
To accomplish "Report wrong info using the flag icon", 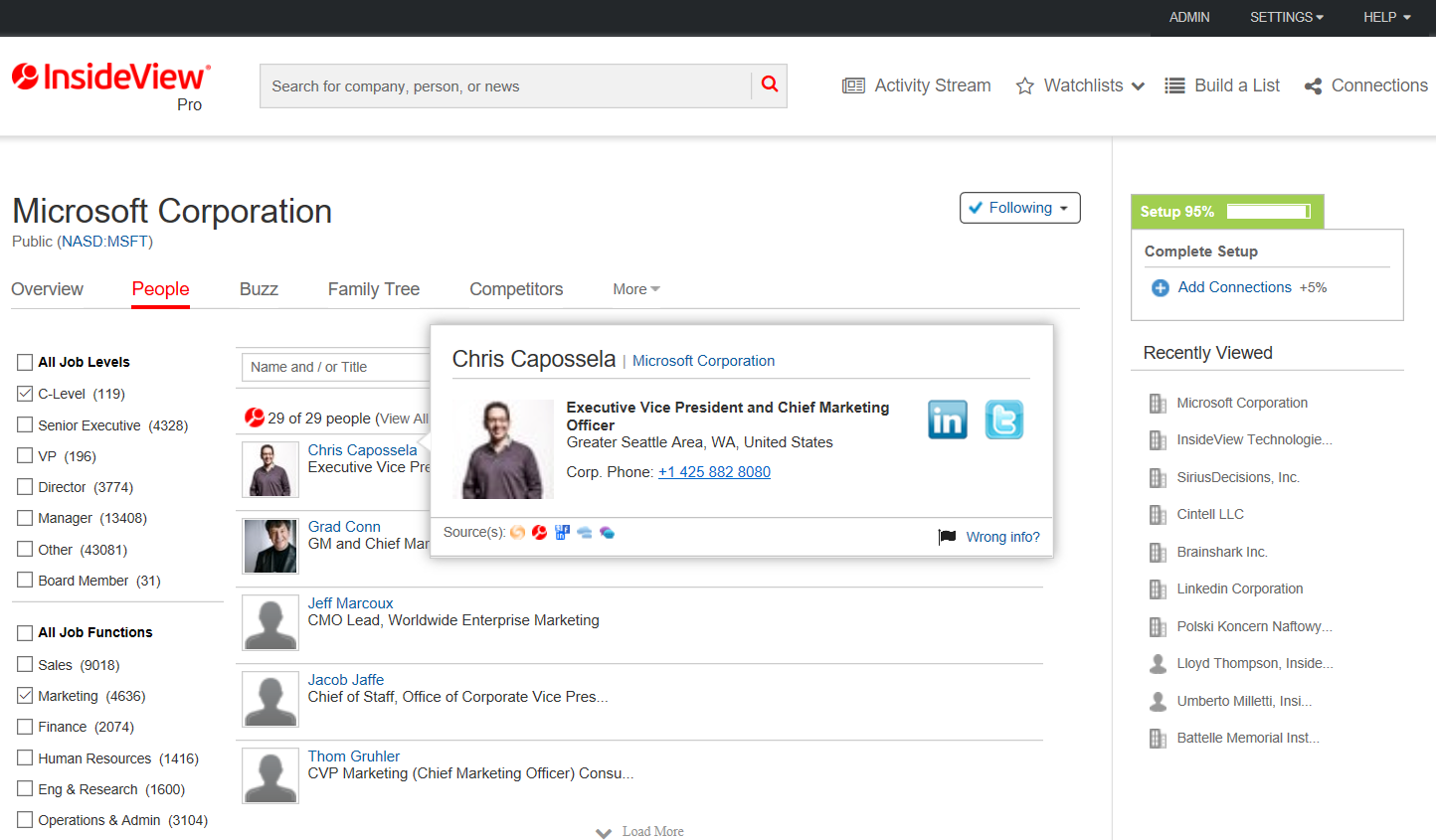I will coord(945,536).
